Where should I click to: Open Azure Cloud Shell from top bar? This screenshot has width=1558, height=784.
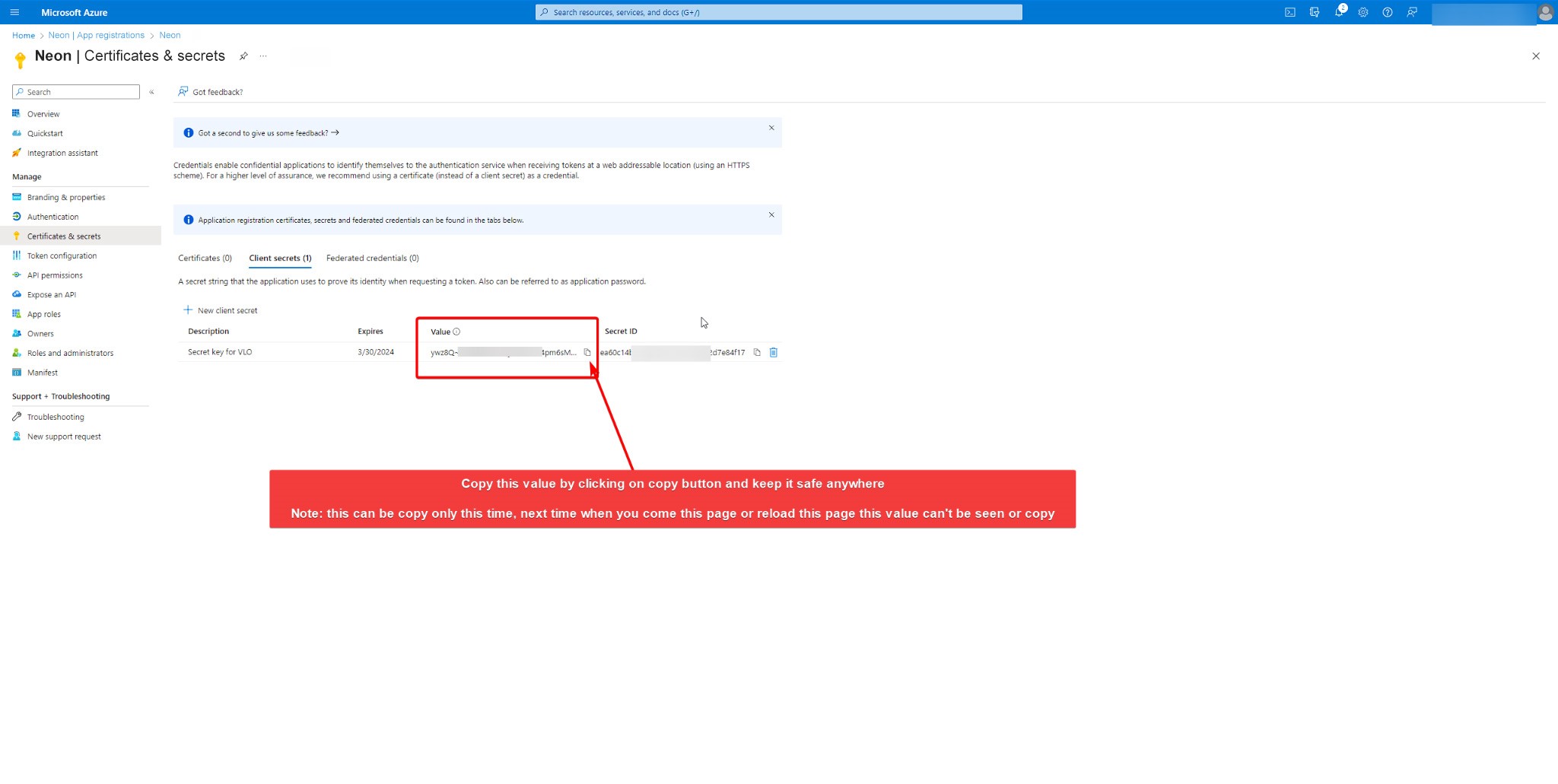tap(1290, 12)
